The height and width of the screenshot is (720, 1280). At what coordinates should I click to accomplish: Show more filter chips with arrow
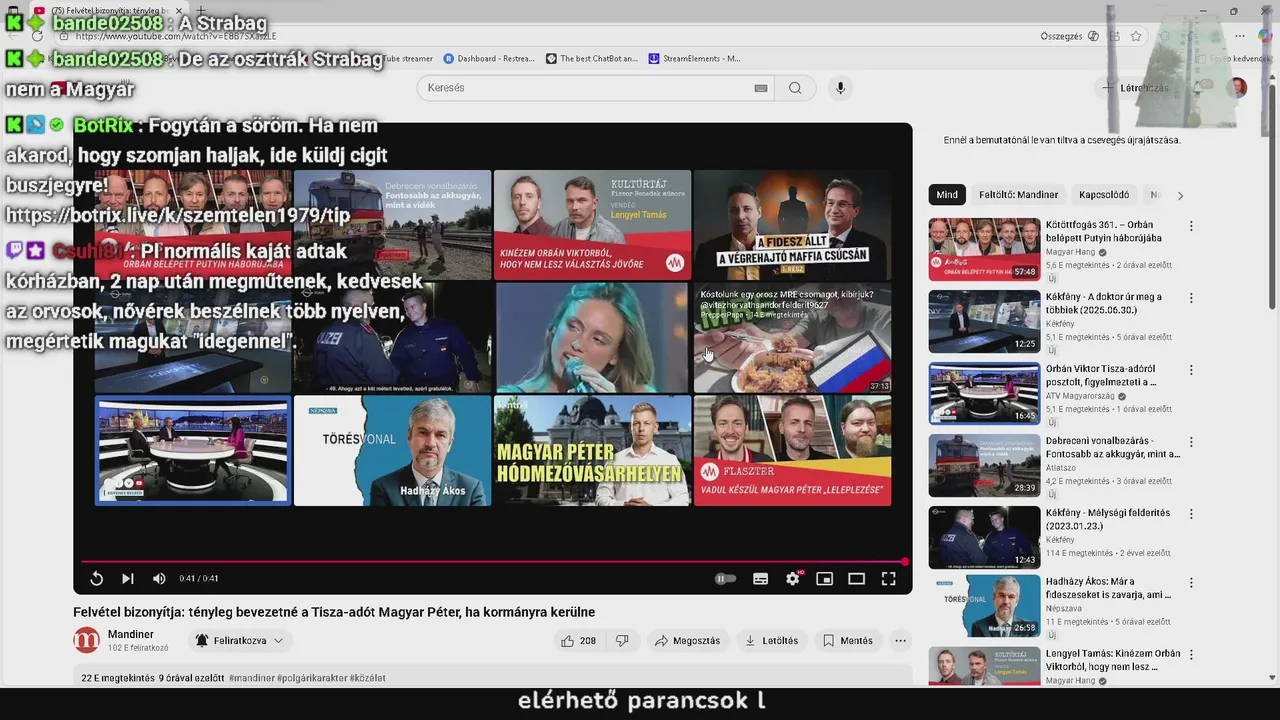coord(1180,196)
